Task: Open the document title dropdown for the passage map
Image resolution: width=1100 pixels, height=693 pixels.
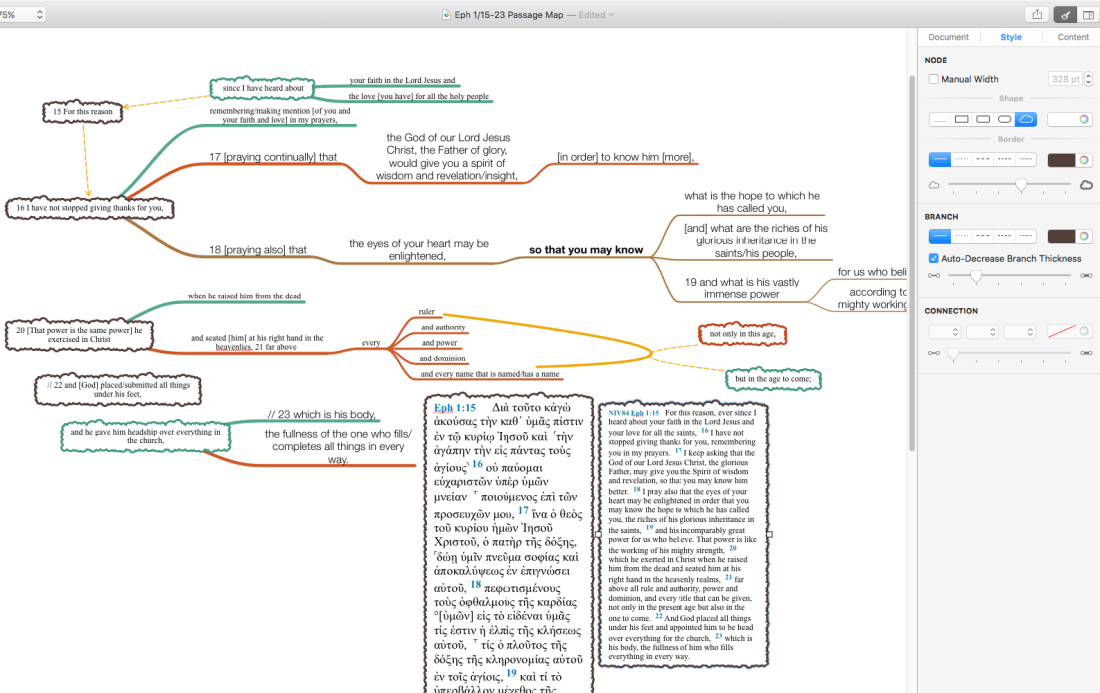Action: 610,14
